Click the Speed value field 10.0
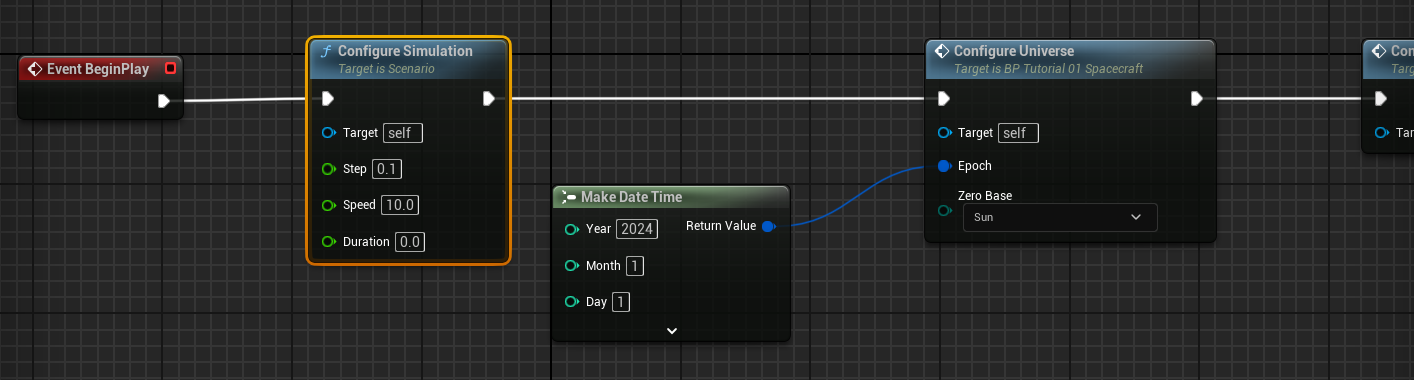The image size is (1414, 380). pyautogui.click(x=400, y=205)
